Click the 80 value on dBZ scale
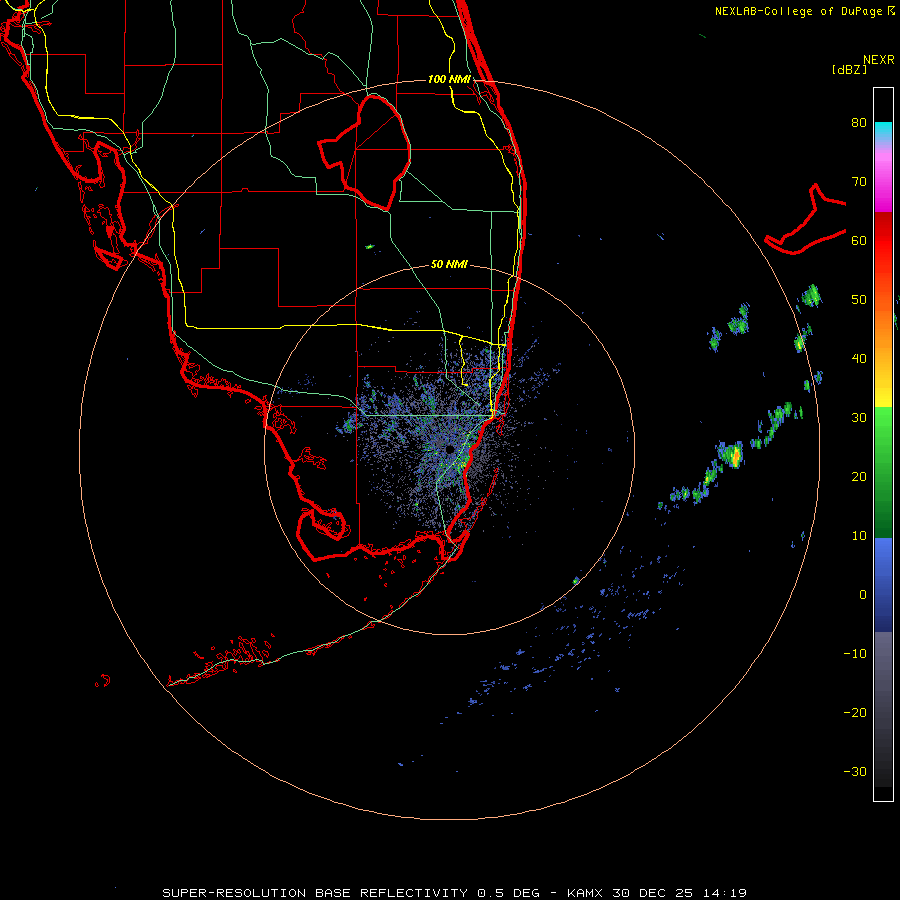The image size is (900, 900). click(859, 122)
